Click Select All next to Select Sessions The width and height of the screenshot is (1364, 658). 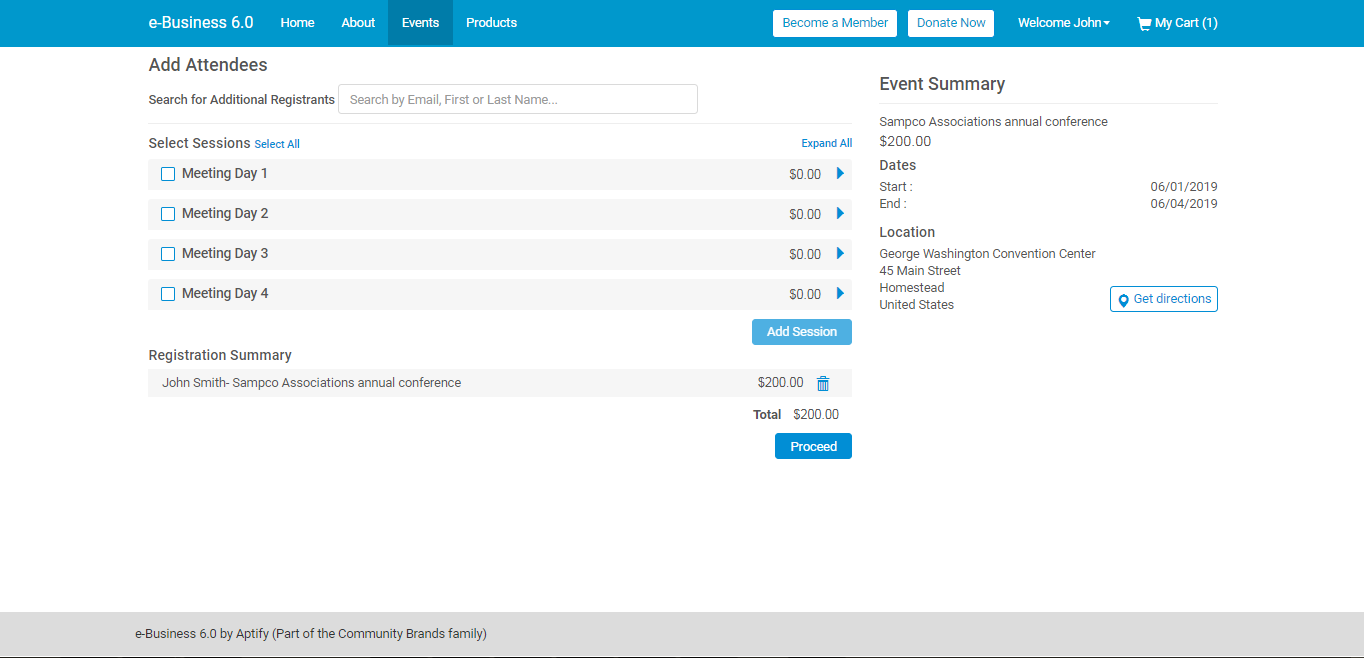pyautogui.click(x=277, y=143)
